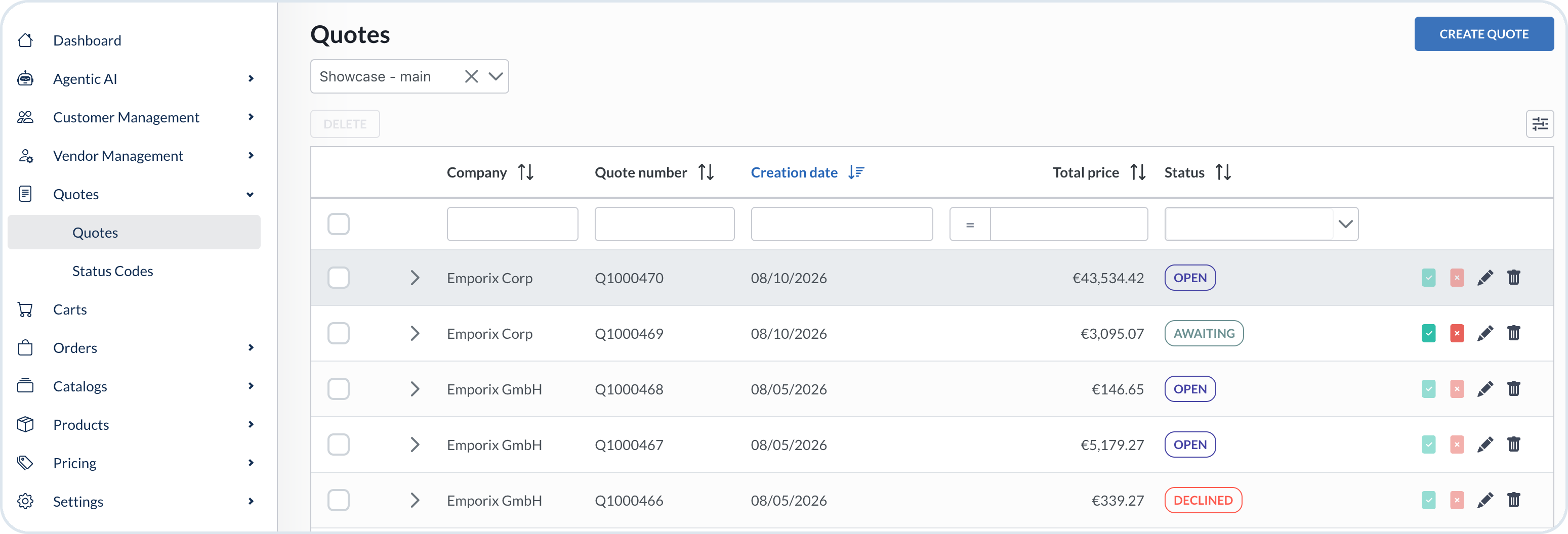Click the Catalogs icon in sidebar
Viewport: 1568px width, 534px height.
25,386
